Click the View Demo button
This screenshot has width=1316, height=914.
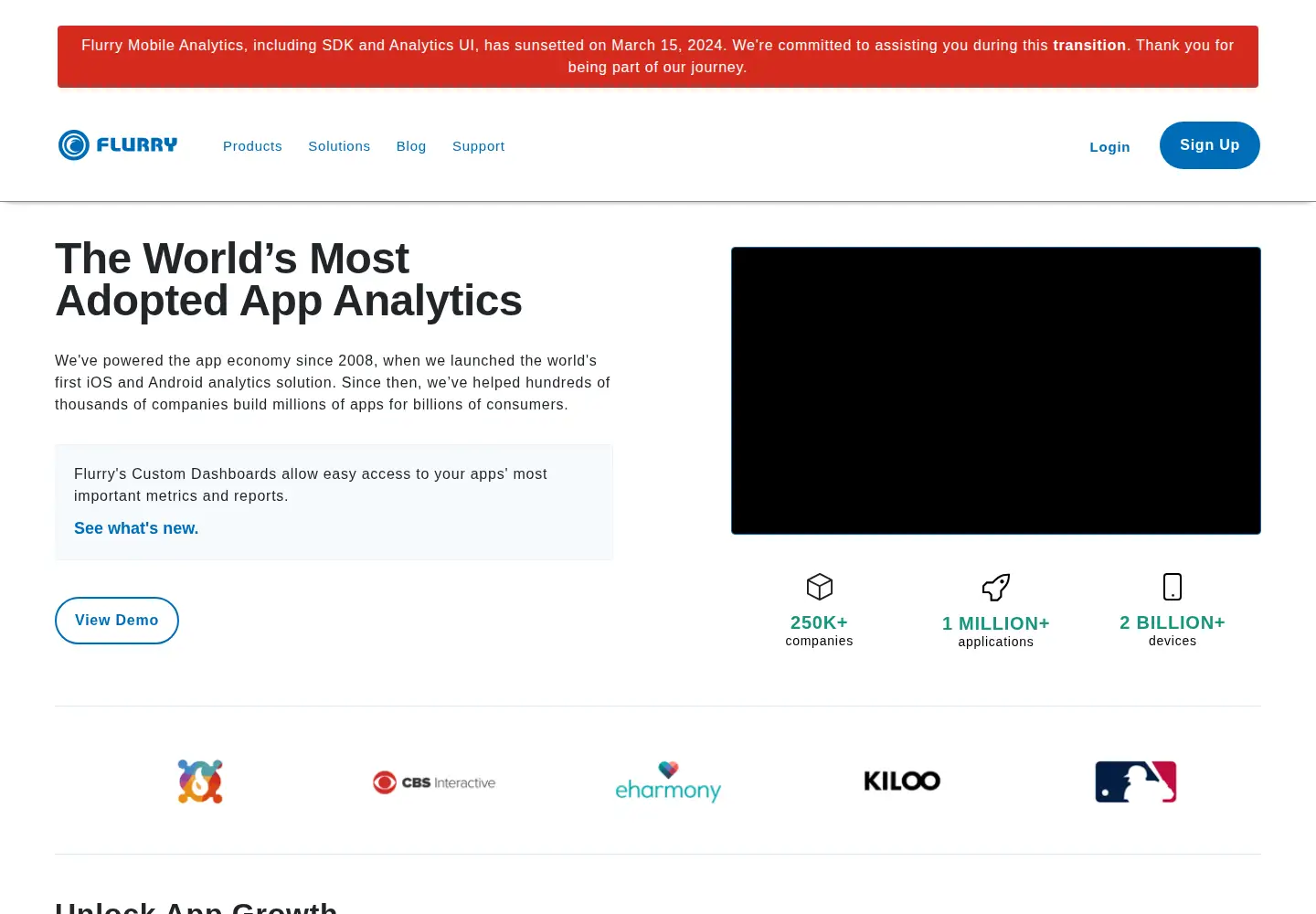click(x=117, y=621)
